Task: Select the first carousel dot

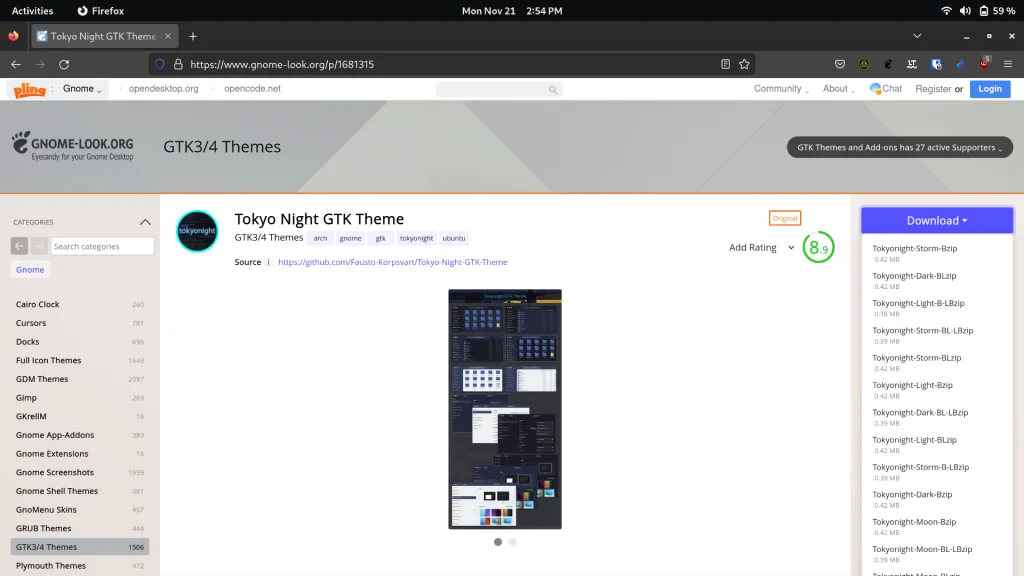Action: click(498, 542)
